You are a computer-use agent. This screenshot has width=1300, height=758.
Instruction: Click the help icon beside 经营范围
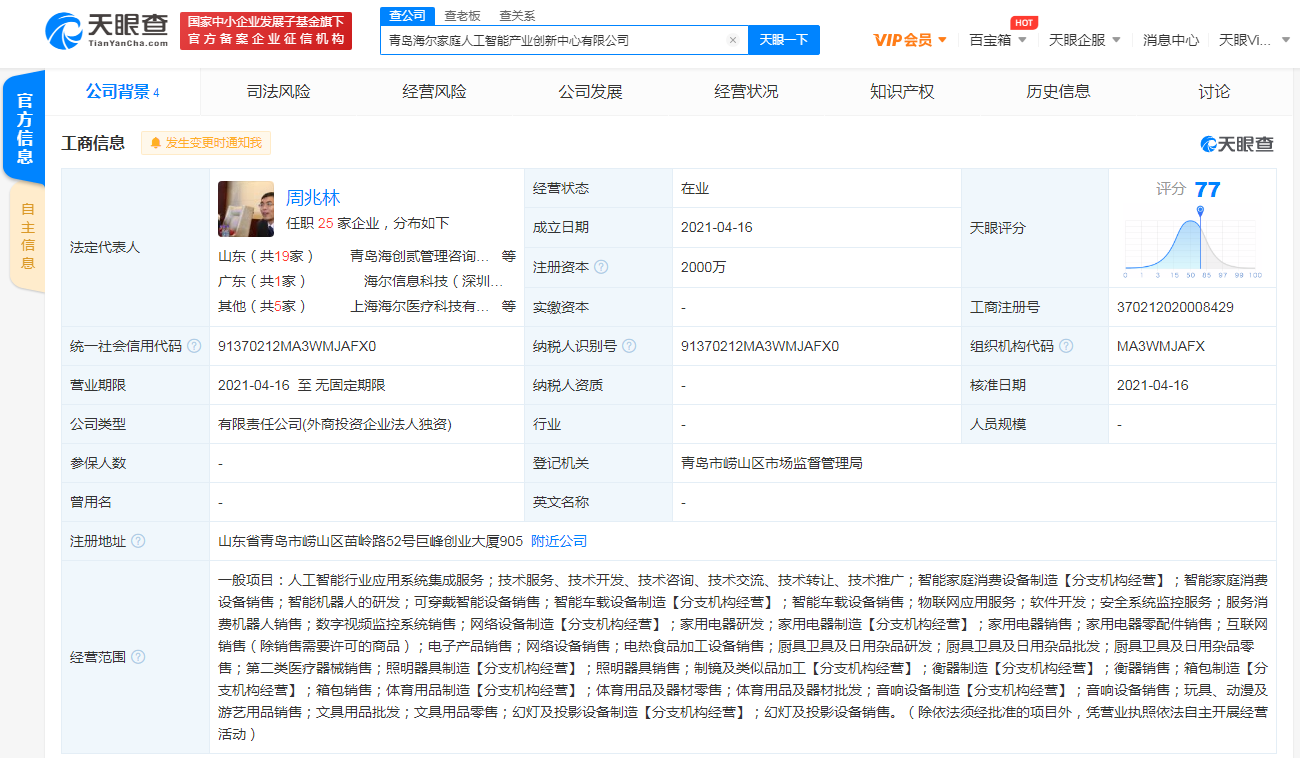coord(138,657)
